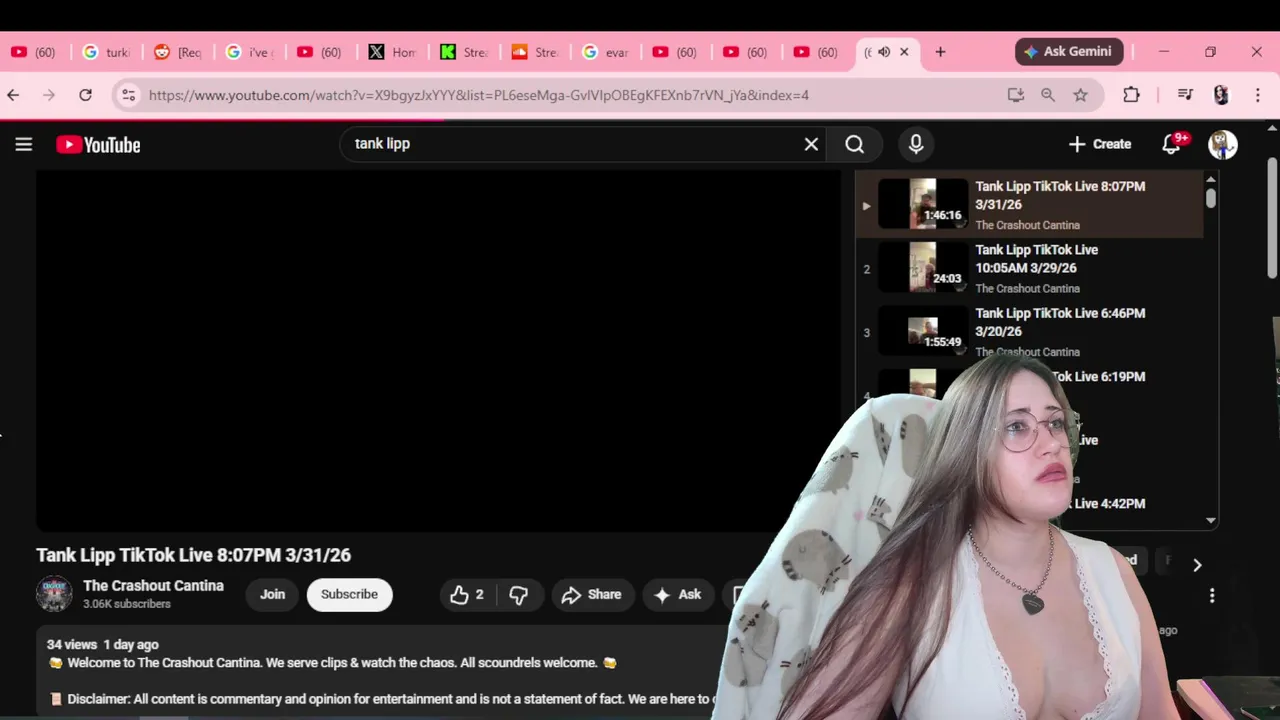Click The Crashout Cantina channel name
The width and height of the screenshot is (1280, 720).
tap(153, 586)
